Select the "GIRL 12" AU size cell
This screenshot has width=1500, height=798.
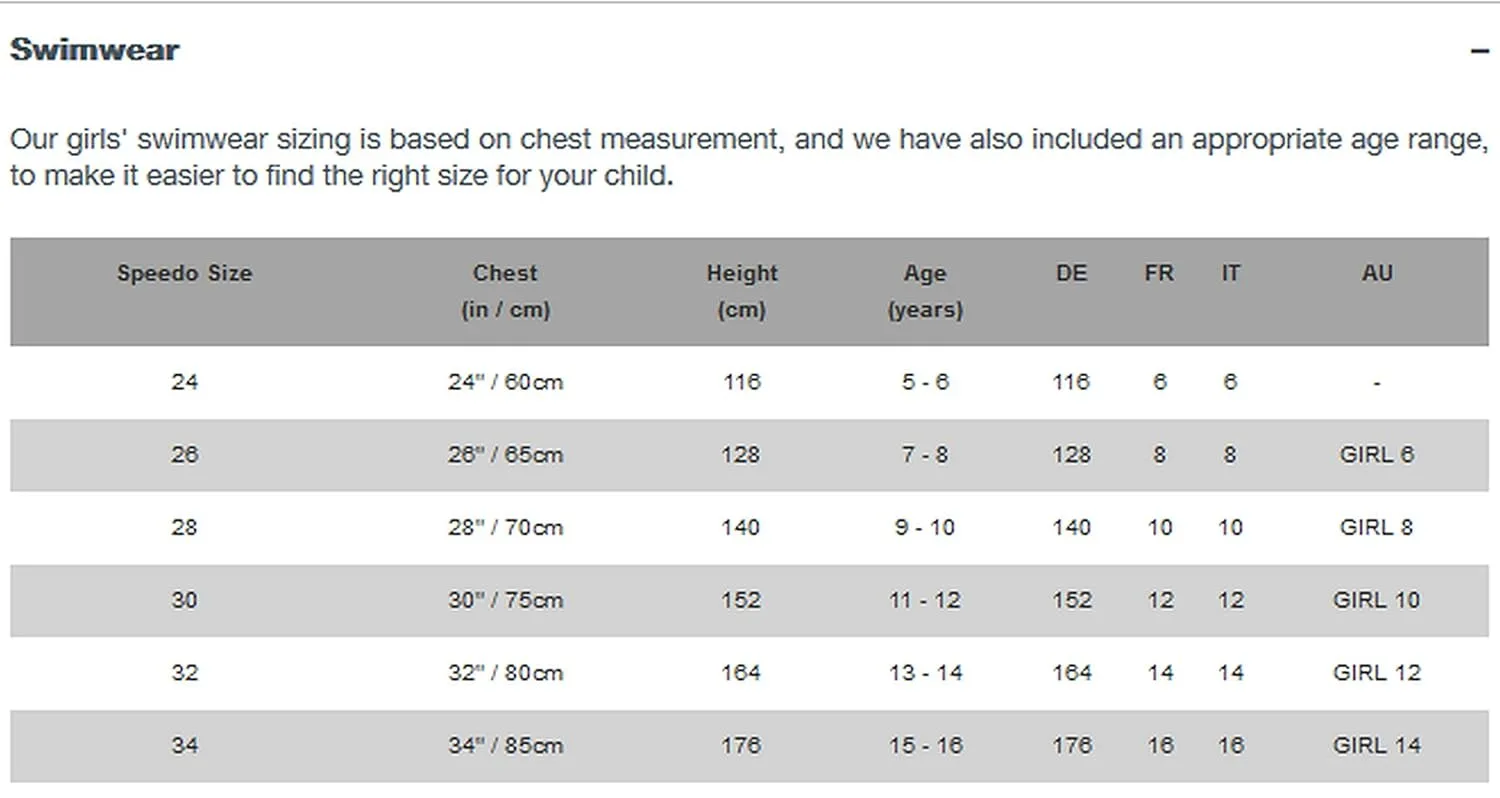point(1377,673)
